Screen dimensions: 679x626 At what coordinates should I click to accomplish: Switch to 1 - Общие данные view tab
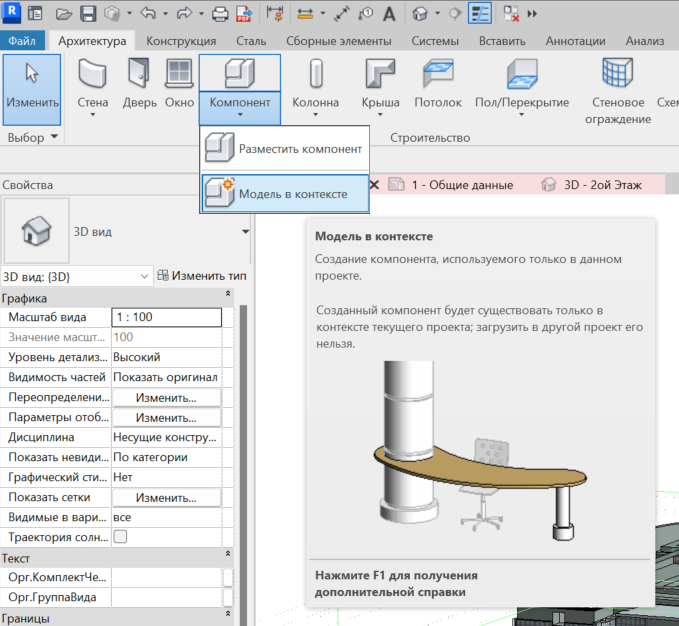click(452, 185)
